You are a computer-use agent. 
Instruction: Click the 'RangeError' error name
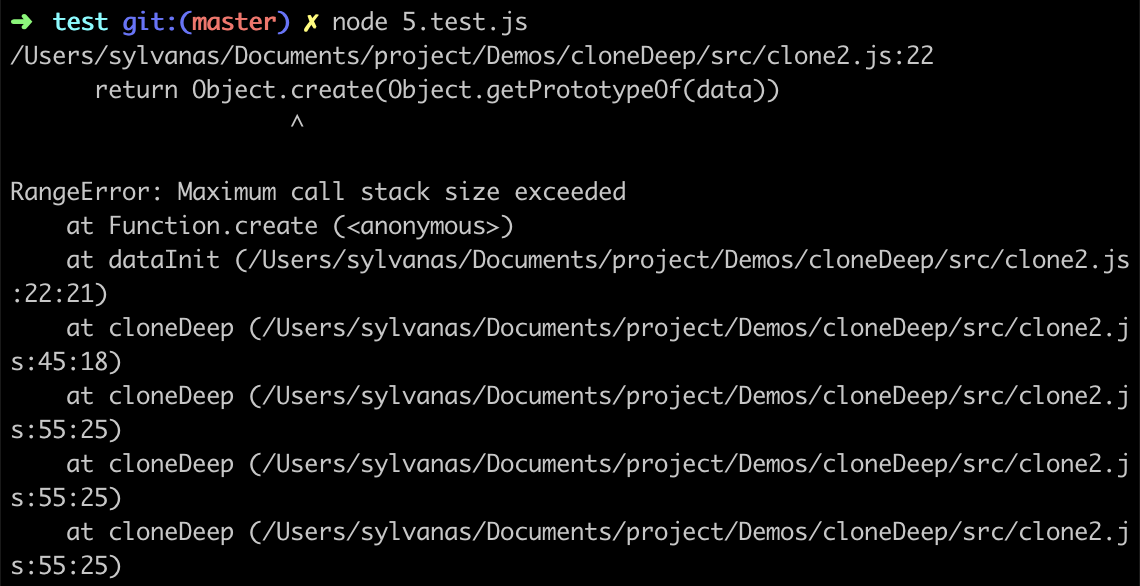[x=87, y=192]
